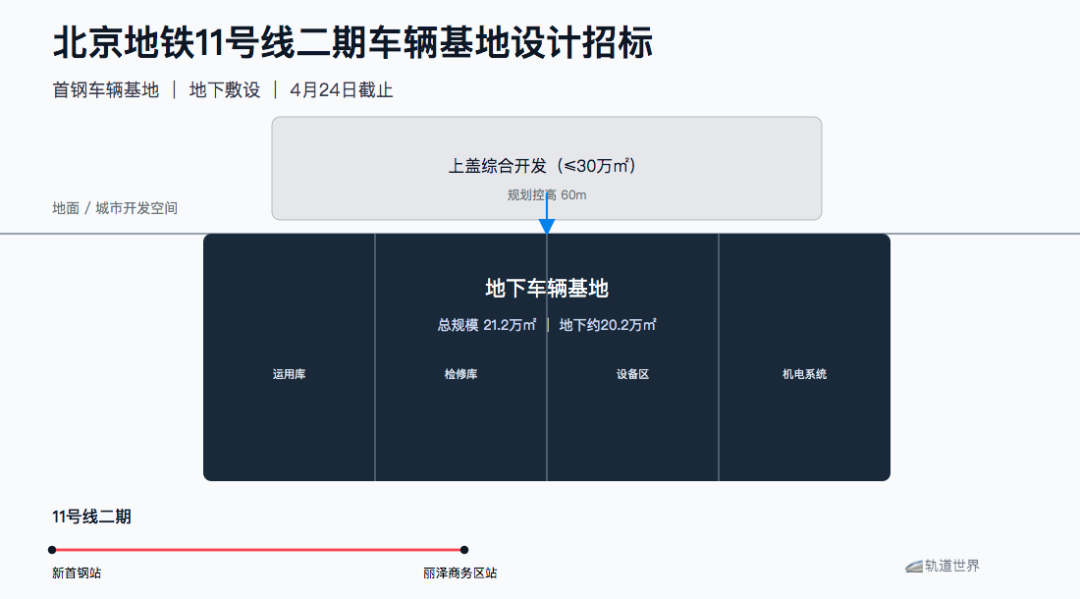1080x599 pixels.
Task: Click the 地下约20.2万㎡ figure
Action: pyautogui.click(x=608, y=325)
